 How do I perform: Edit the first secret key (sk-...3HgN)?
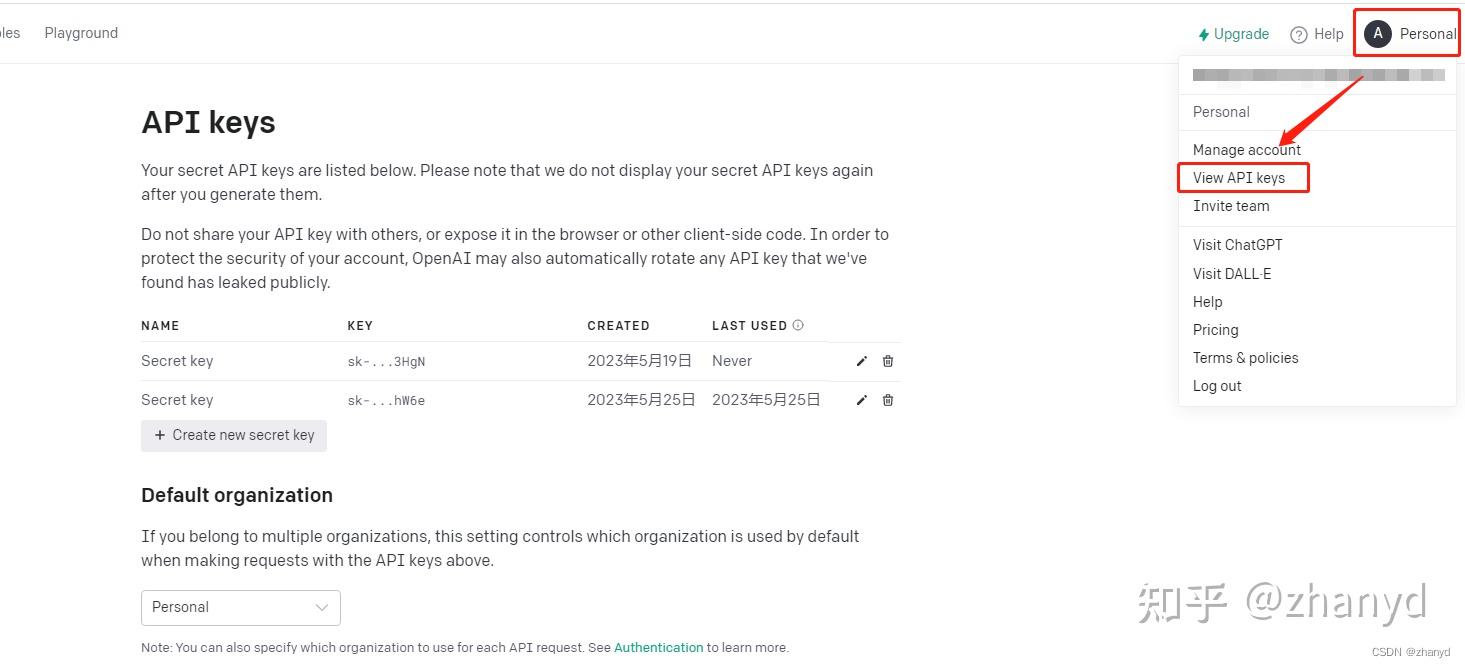(862, 361)
